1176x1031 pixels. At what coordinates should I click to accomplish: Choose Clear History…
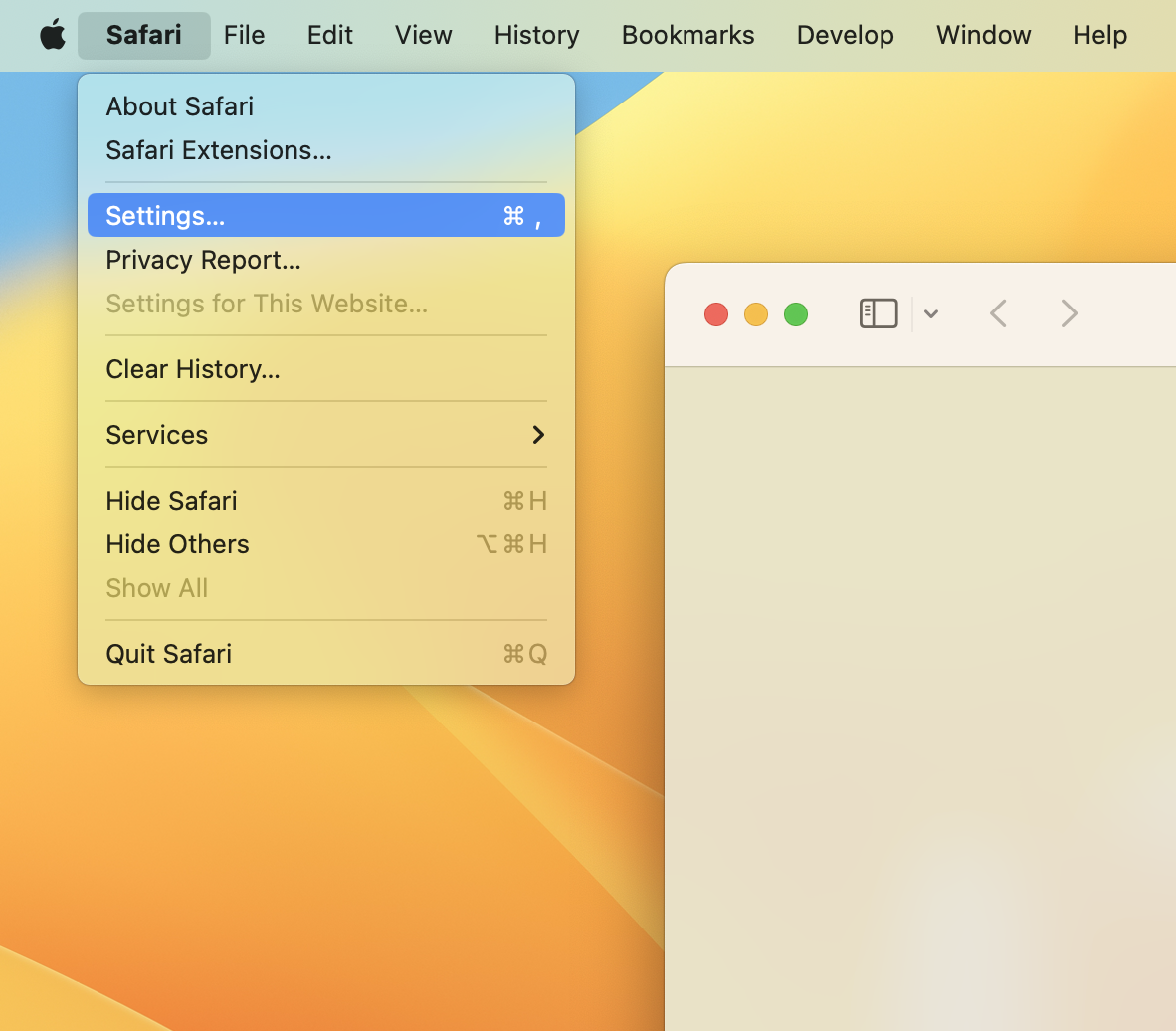[x=193, y=369]
